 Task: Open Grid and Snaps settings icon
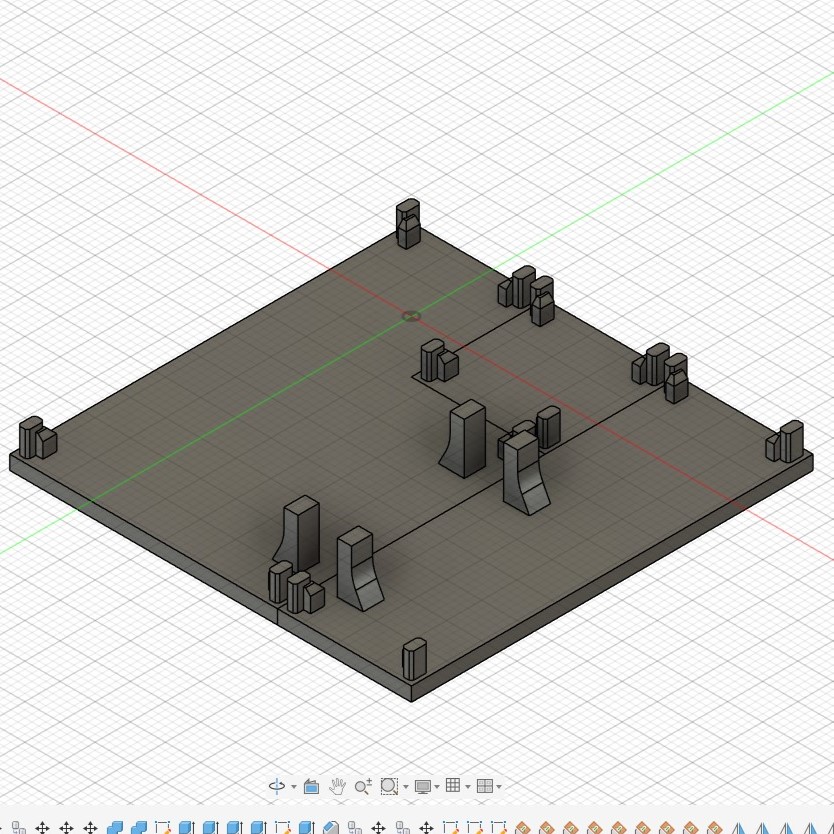453,786
